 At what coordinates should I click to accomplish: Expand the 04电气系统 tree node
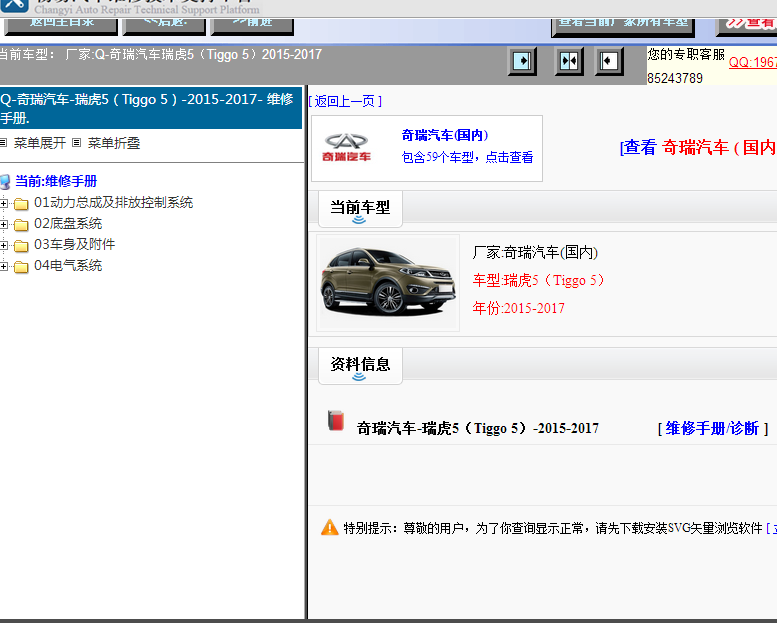pos(4,267)
